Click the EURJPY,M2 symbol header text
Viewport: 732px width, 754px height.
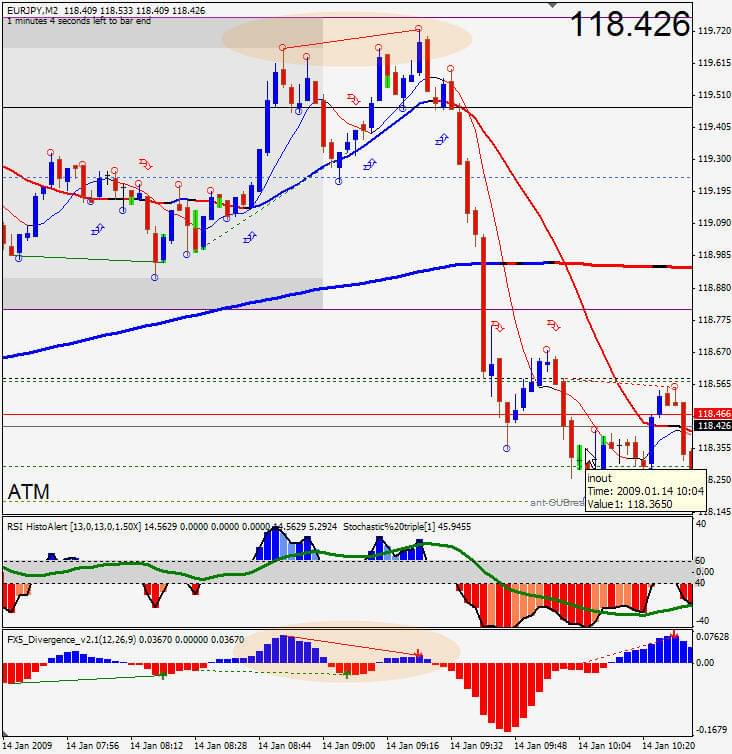(33, 10)
